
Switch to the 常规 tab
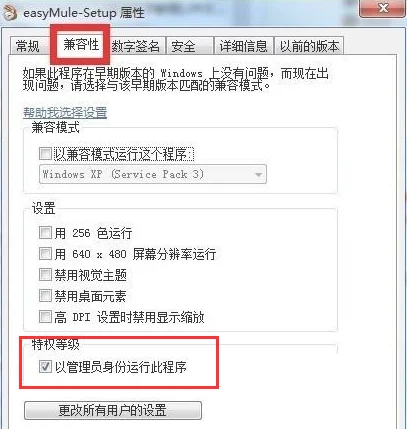pos(28,46)
